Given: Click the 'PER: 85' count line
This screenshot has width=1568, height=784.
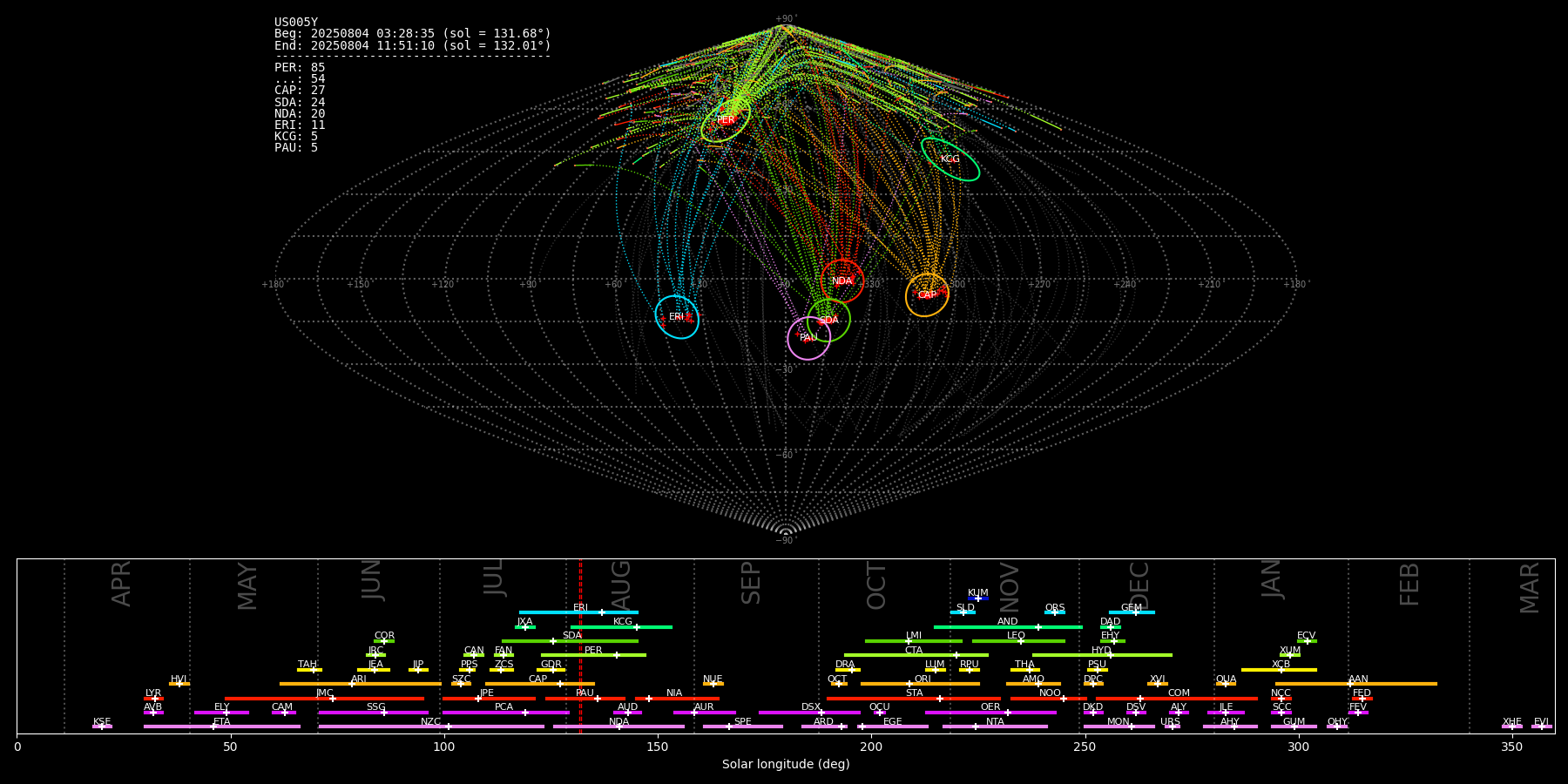Looking at the screenshot, I should tap(300, 67).
